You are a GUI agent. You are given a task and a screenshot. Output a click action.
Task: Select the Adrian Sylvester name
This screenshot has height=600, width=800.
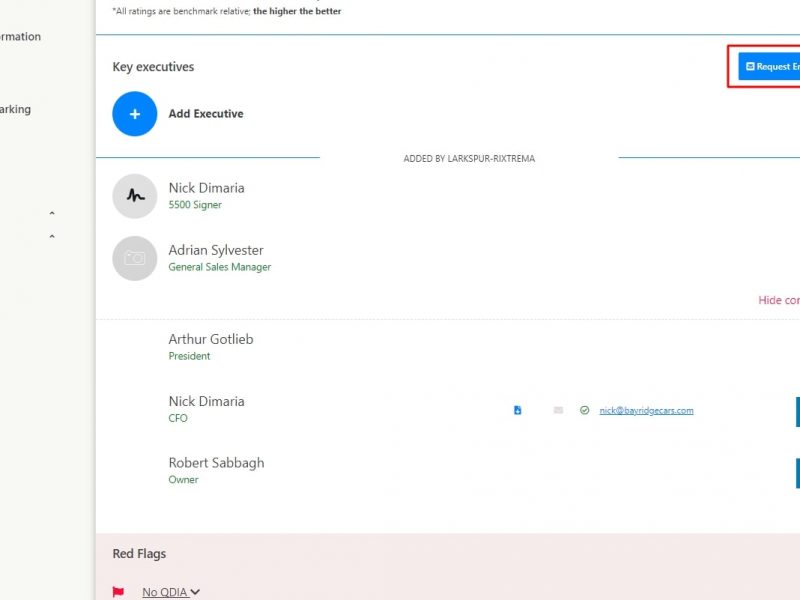pos(216,250)
